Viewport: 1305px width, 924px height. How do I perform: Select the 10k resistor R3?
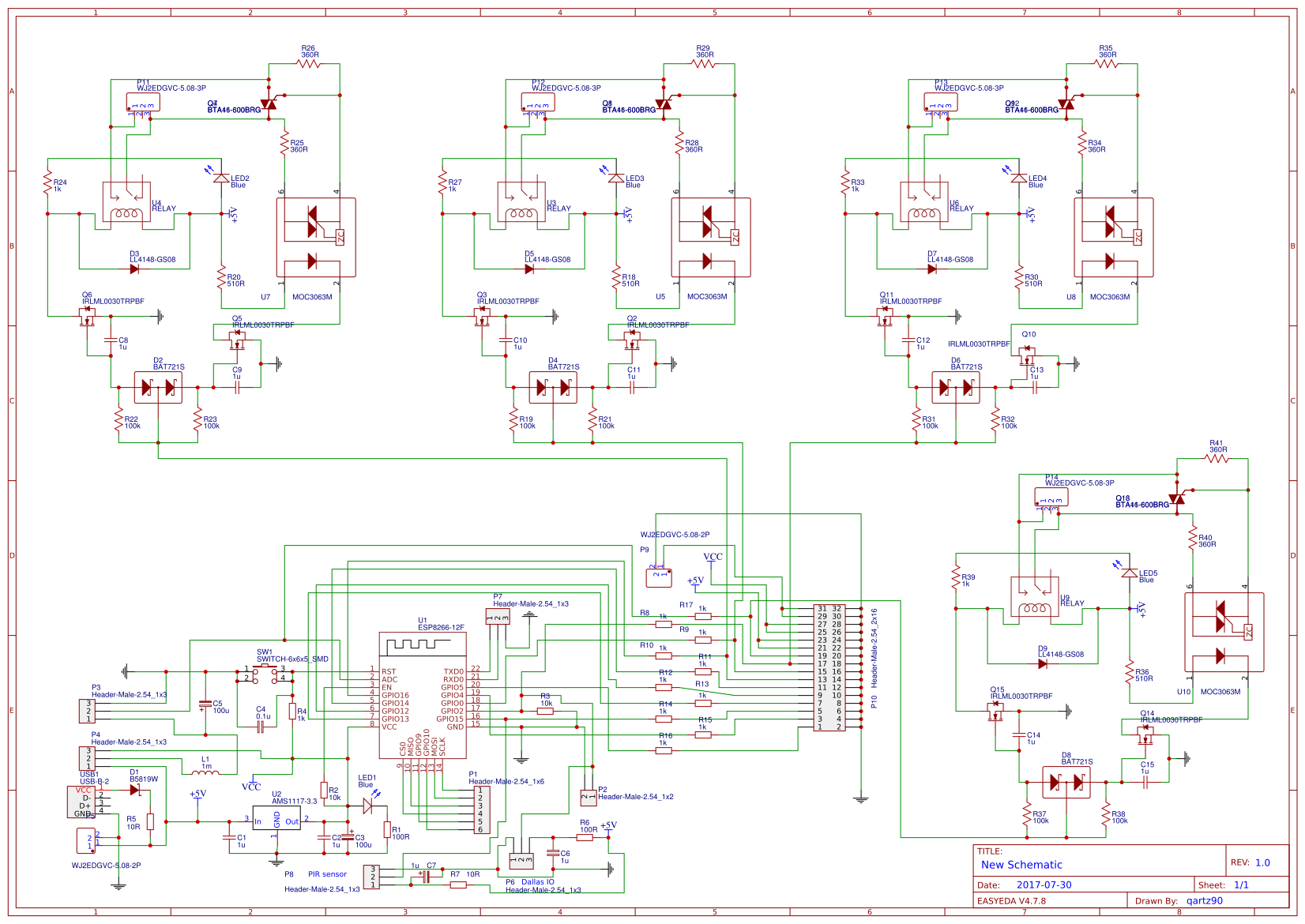pos(545,710)
